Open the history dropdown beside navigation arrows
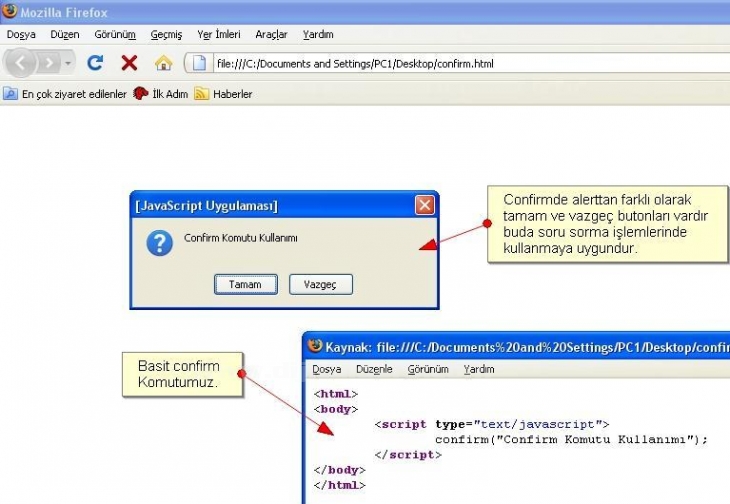 (68, 63)
